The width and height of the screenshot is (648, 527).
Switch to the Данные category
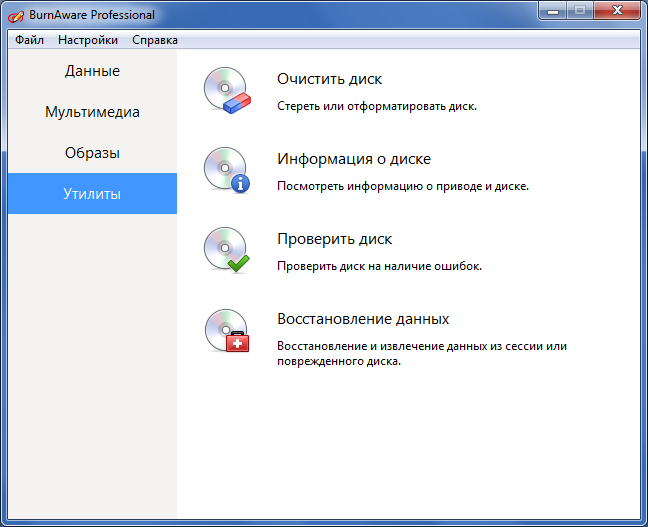pos(92,71)
